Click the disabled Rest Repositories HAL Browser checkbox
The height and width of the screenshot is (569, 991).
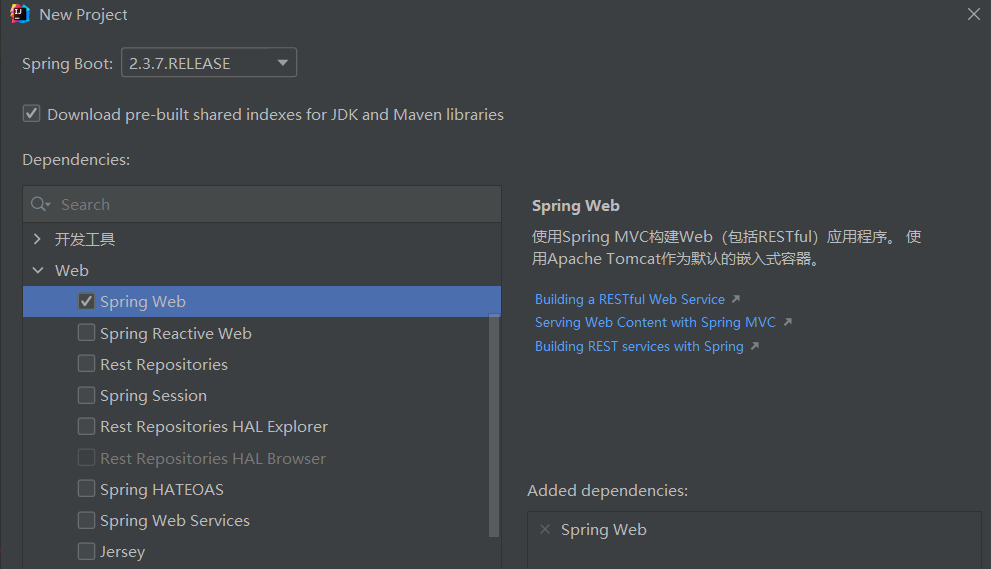click(x=87, y=458)
